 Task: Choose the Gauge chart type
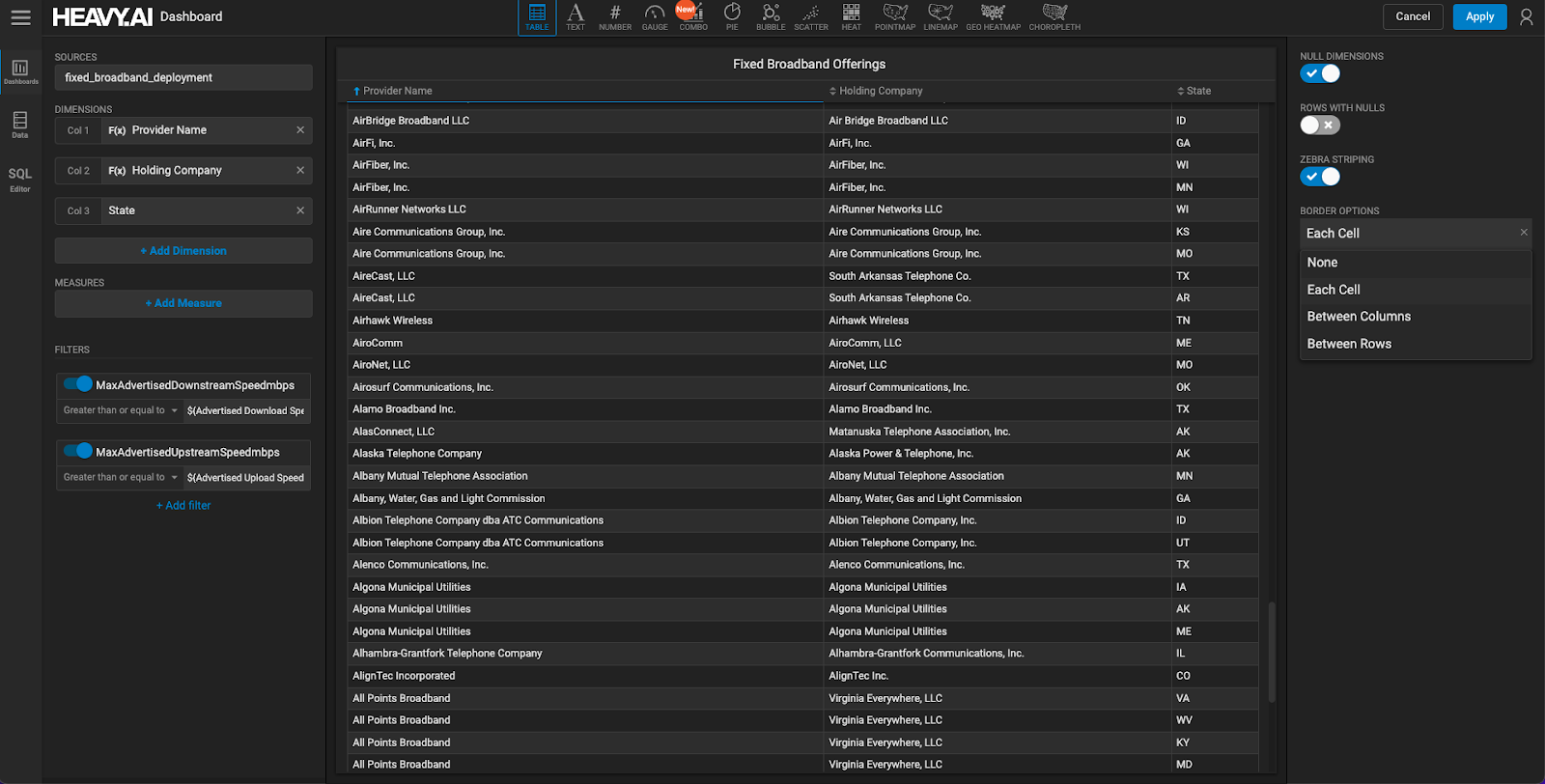(x=655, y=16)
